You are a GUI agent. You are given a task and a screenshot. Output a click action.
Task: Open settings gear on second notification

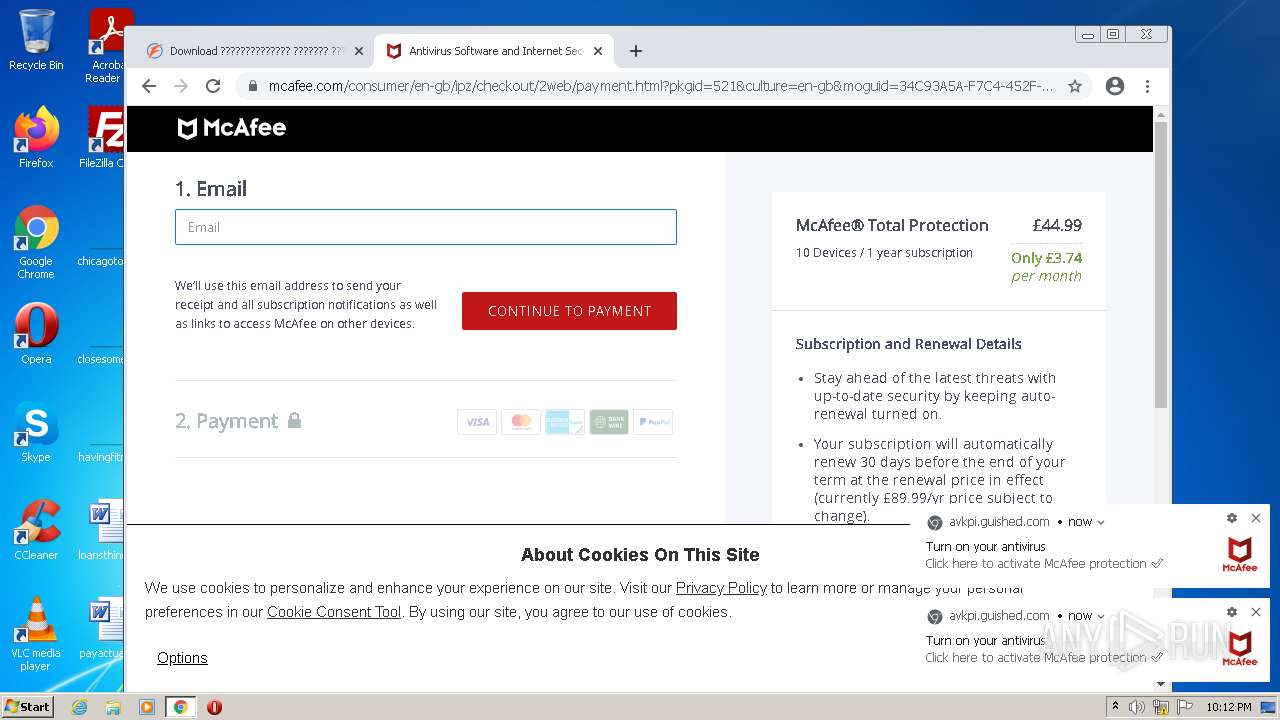point(1232,612)
